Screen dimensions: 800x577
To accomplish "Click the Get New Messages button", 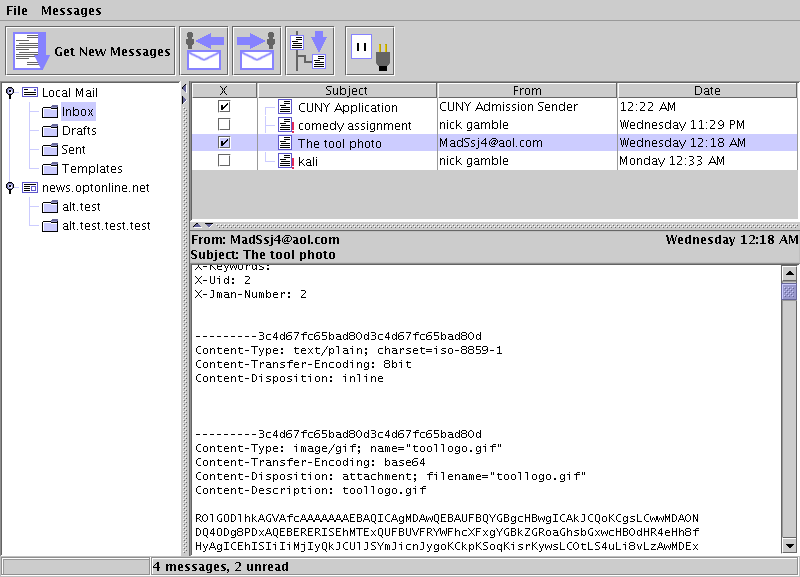I will [x=91, y=51].
